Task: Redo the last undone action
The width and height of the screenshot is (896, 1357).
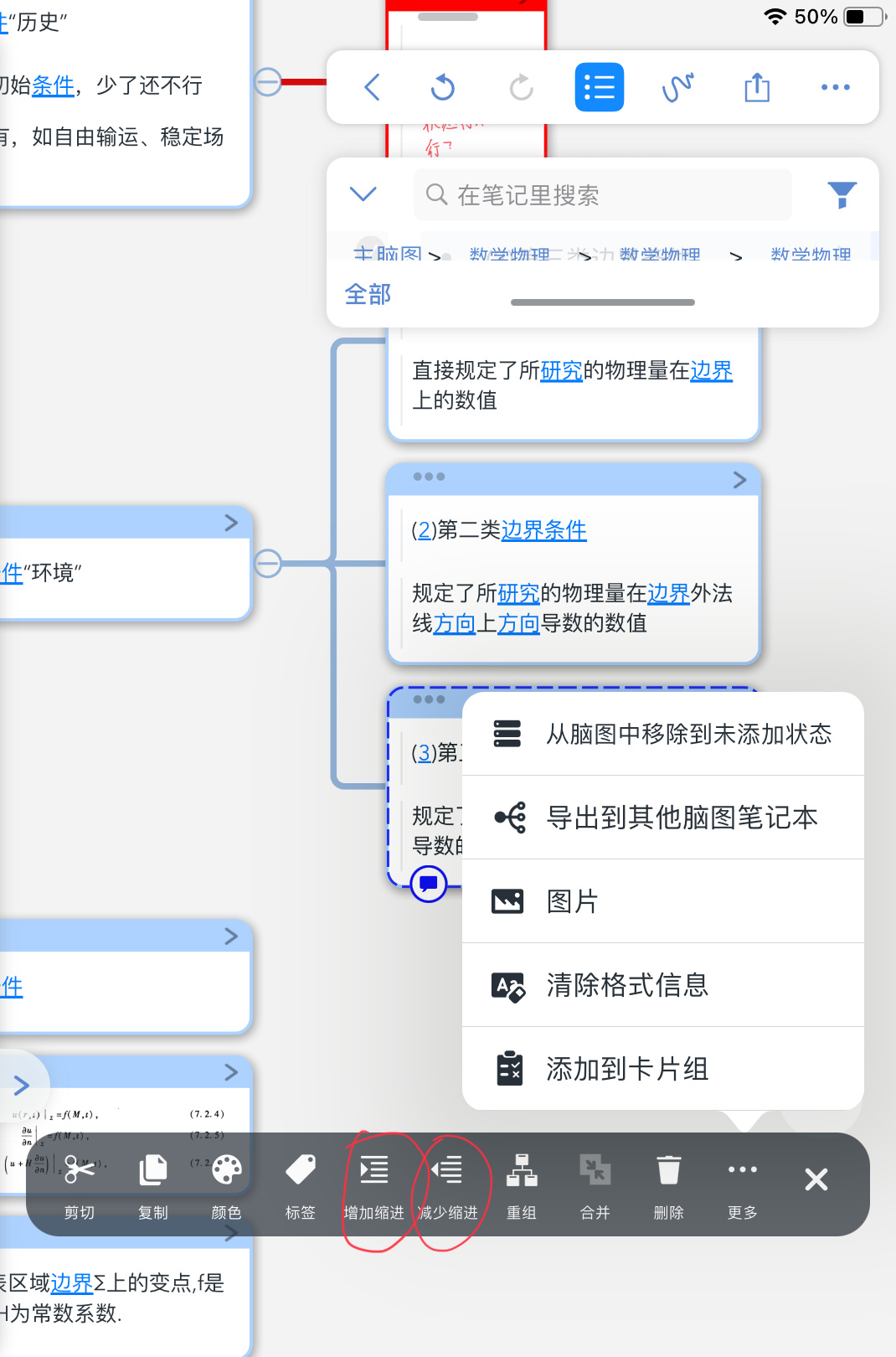Action: (x=521, y=87)
